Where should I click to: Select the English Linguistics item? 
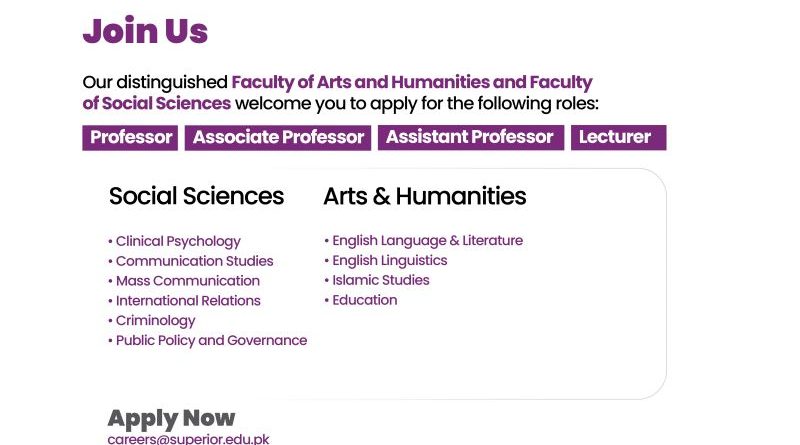[389, 261]
